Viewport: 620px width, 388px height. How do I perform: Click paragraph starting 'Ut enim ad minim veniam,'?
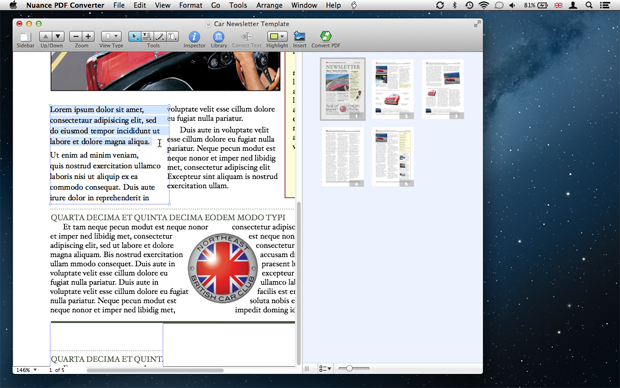point(105,176)
